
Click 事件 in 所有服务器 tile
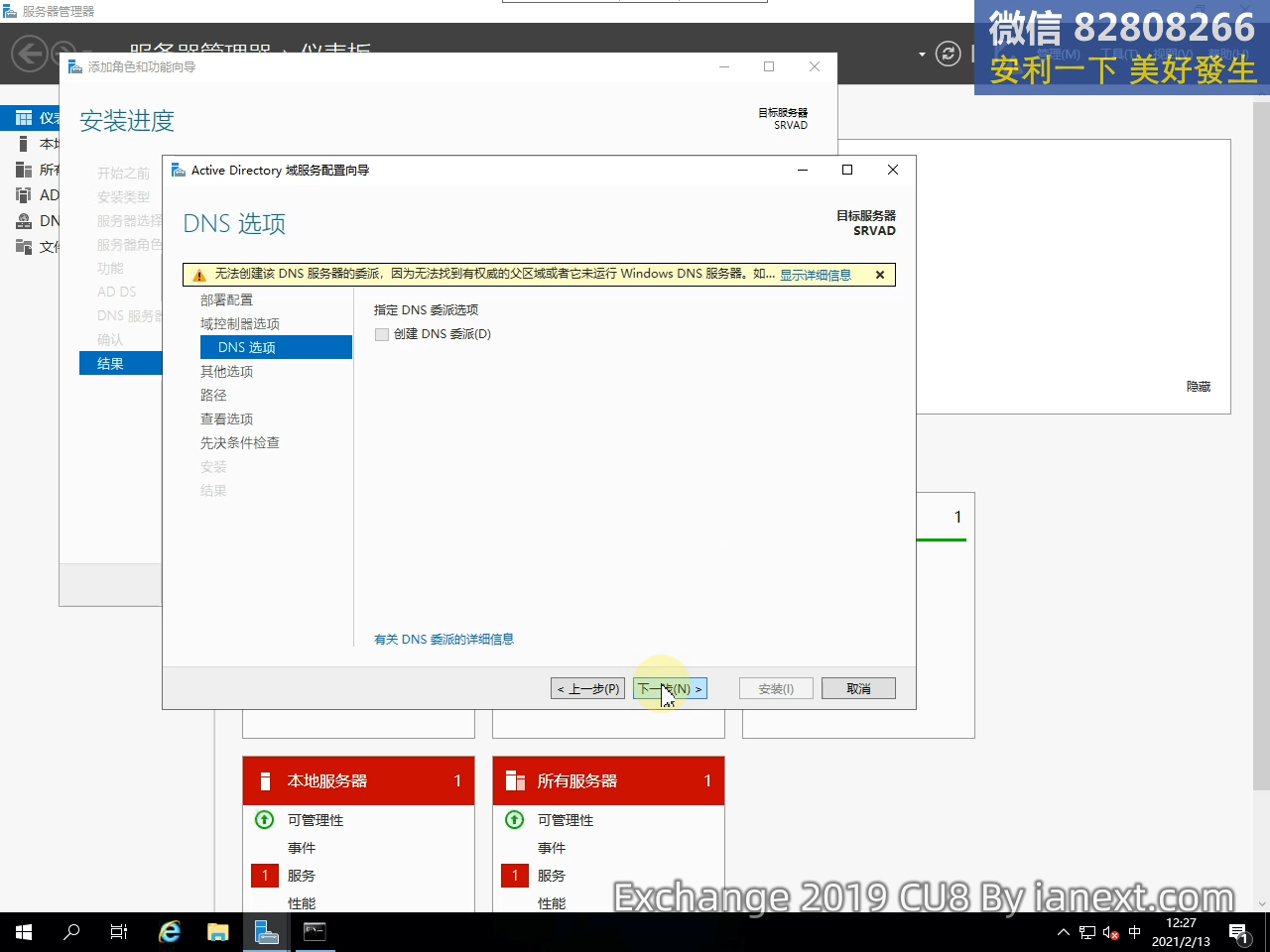552,848
